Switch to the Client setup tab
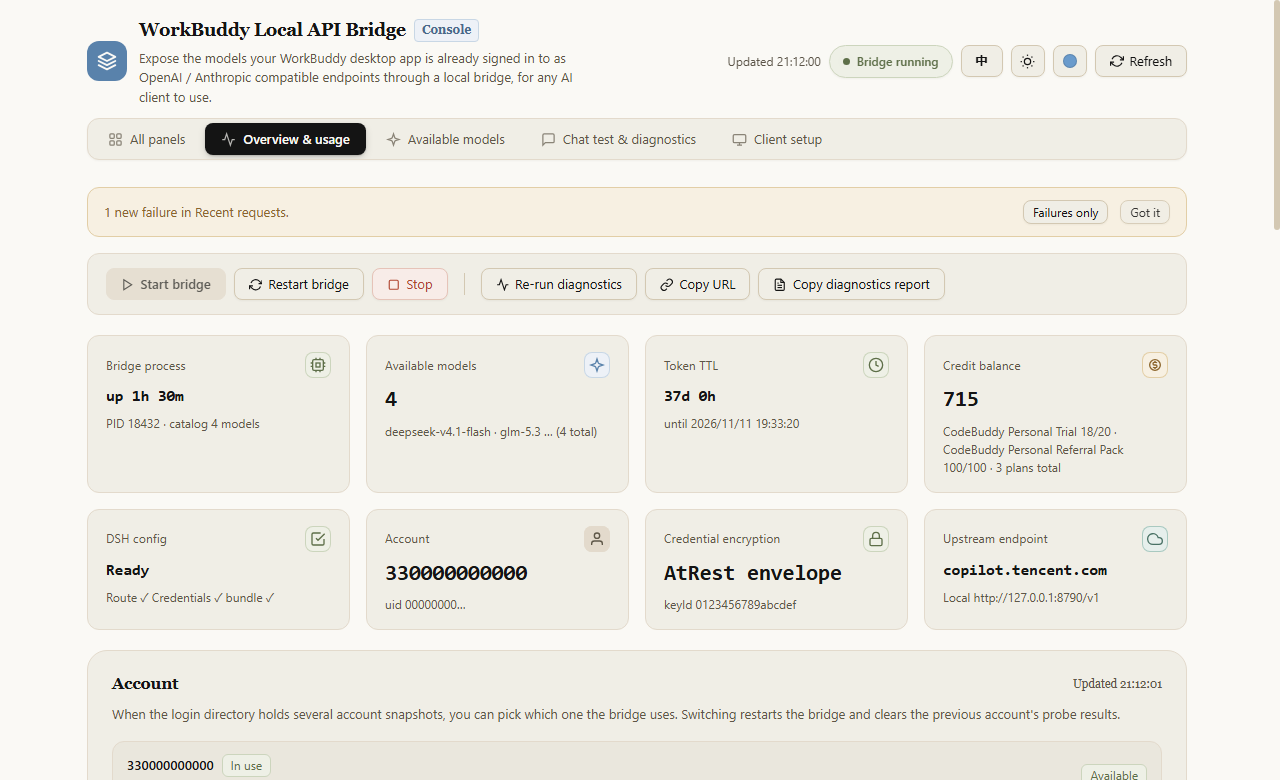 click(x=777, y=139)
